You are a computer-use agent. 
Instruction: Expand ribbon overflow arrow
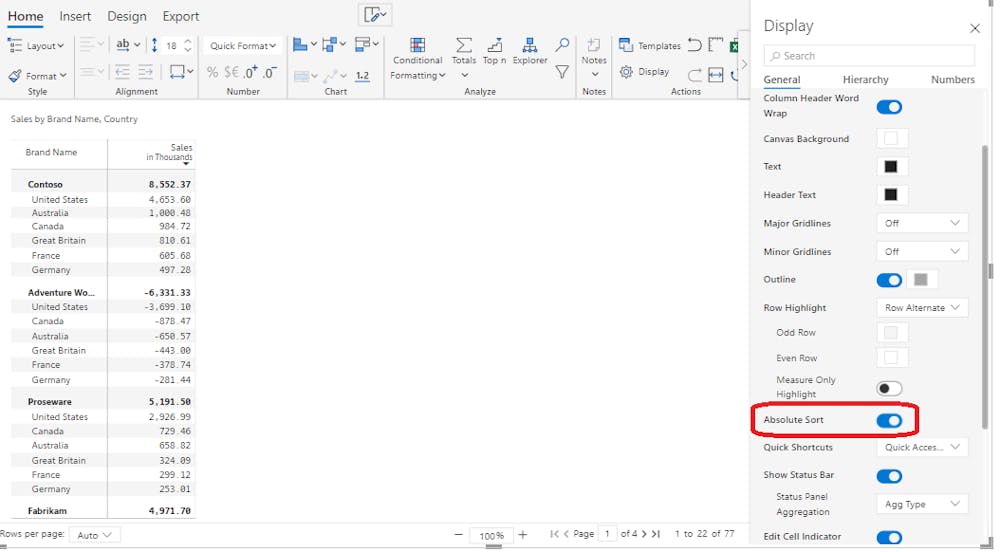[x=744, y=64]
